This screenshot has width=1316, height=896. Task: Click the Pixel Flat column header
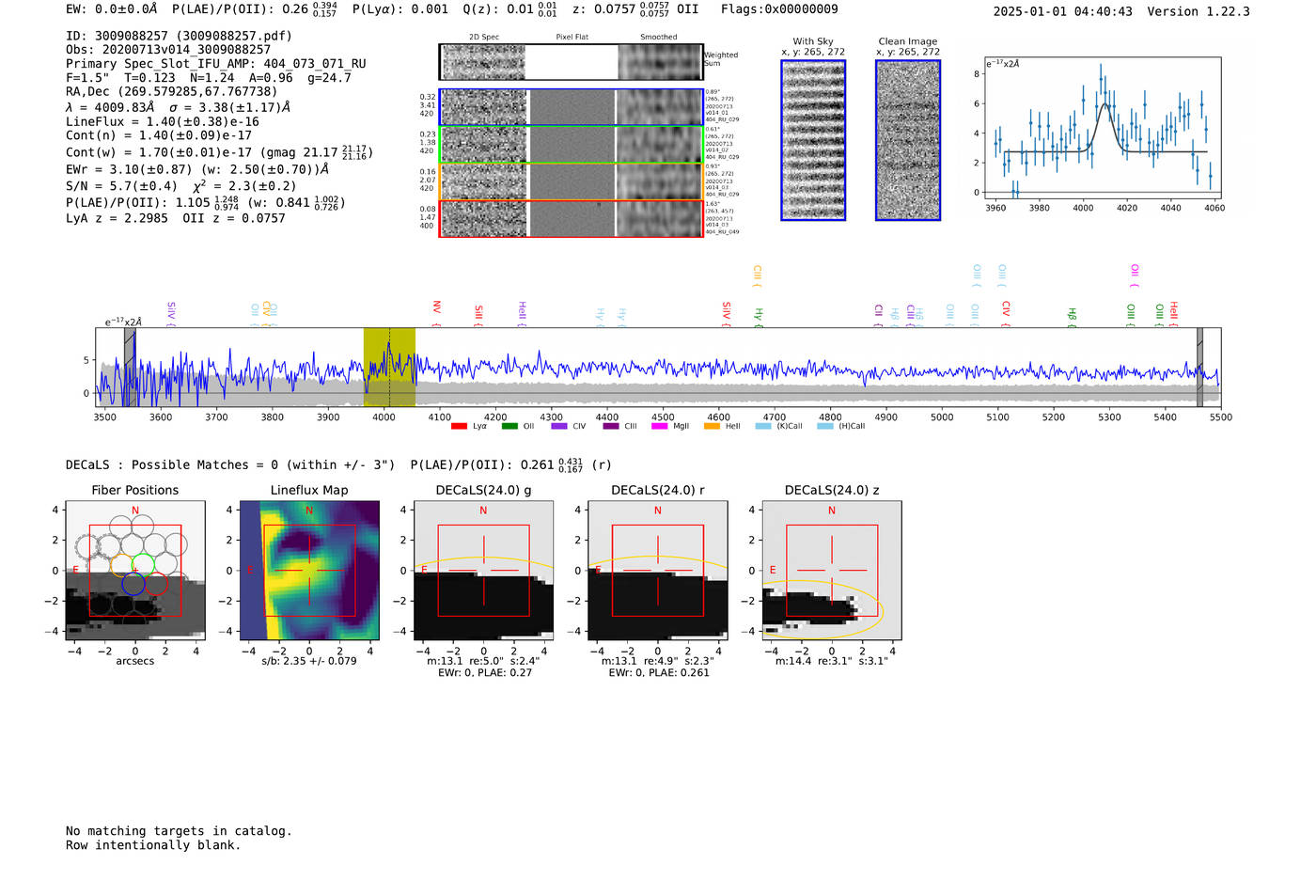572,38
